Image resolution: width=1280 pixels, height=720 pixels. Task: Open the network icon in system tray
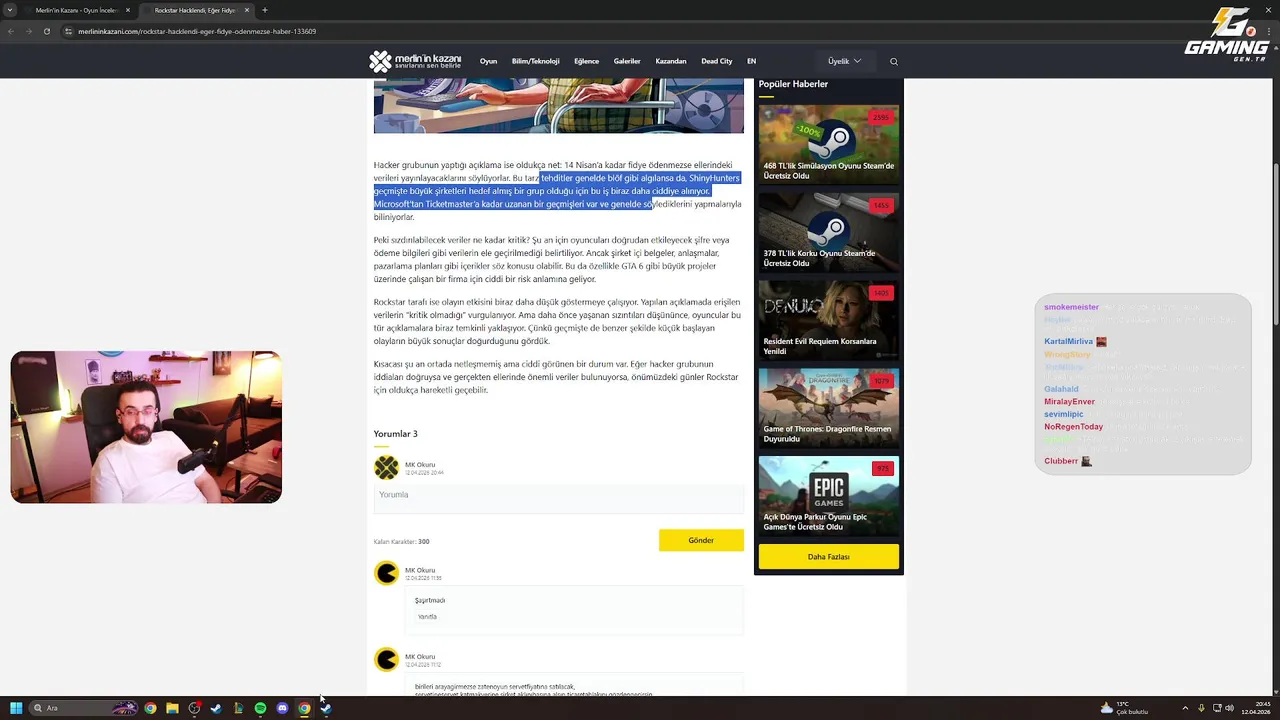[1216, 708]
